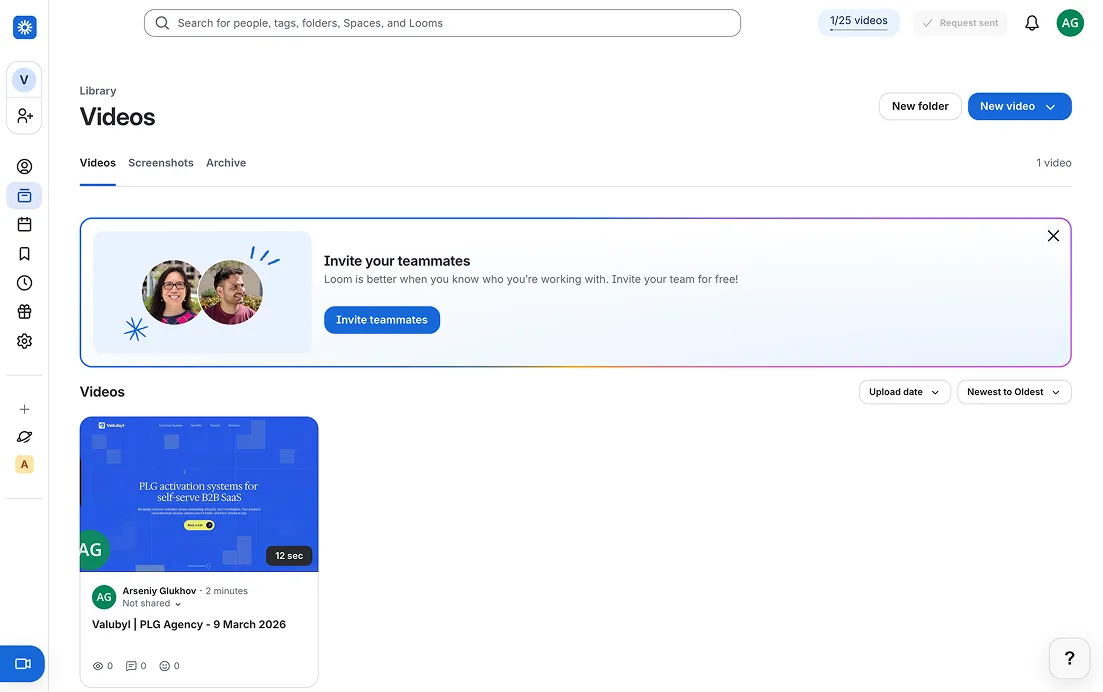Switch to the Screenshots tab
The image size is (1103, 692).
click(160, 162)
